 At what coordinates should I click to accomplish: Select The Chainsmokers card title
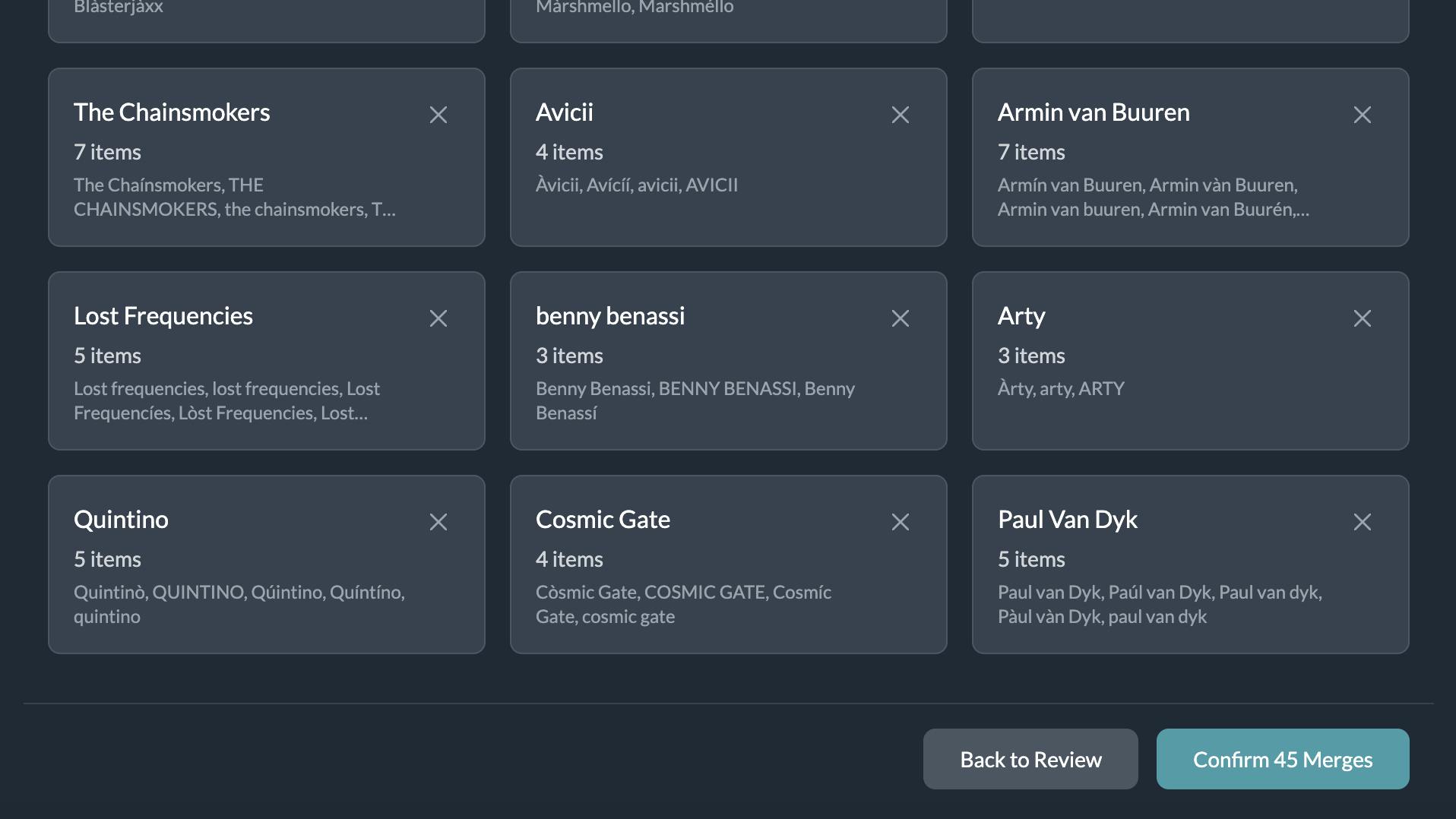pos(172,112)
